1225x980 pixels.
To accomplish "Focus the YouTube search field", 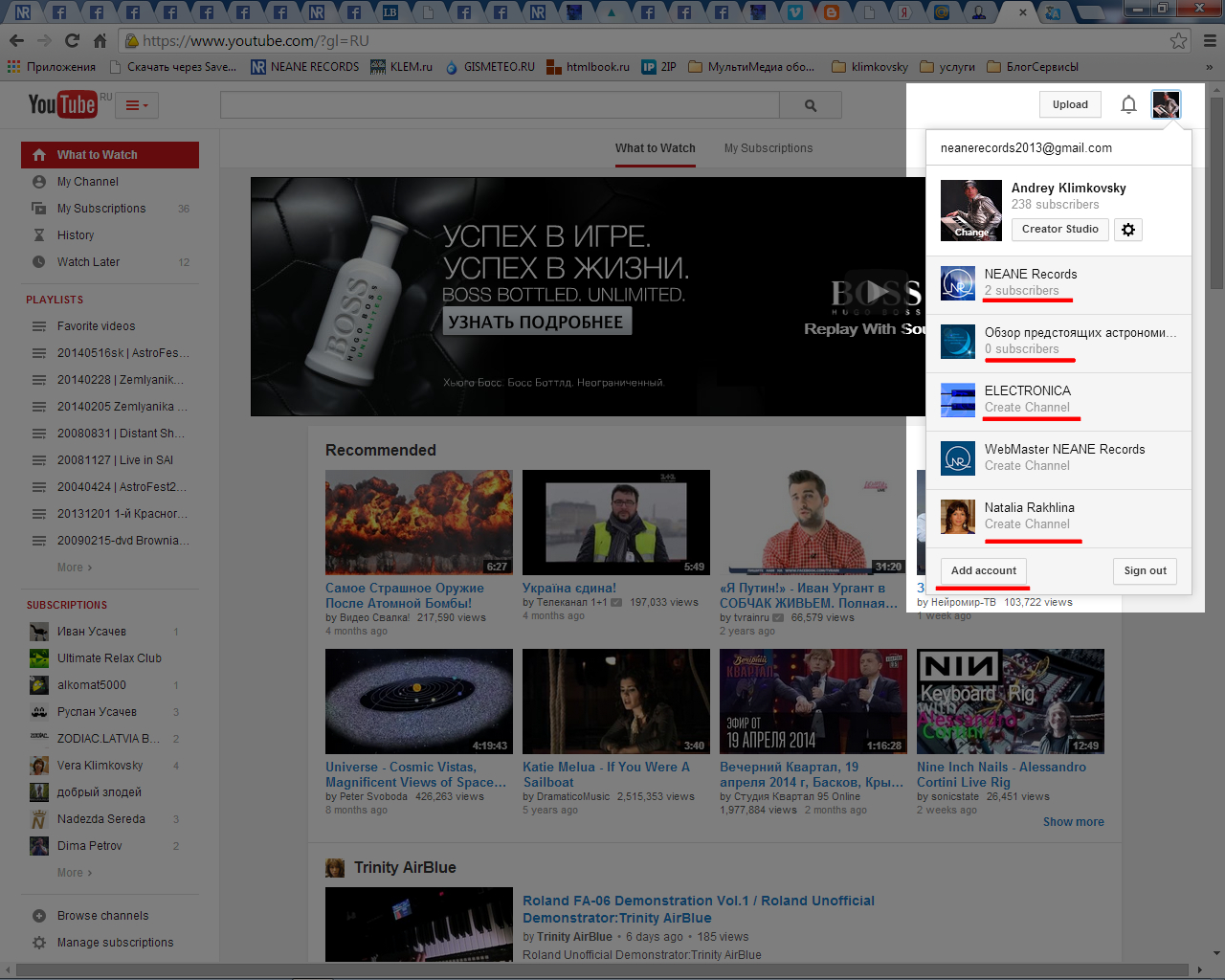I will (500, 105).
